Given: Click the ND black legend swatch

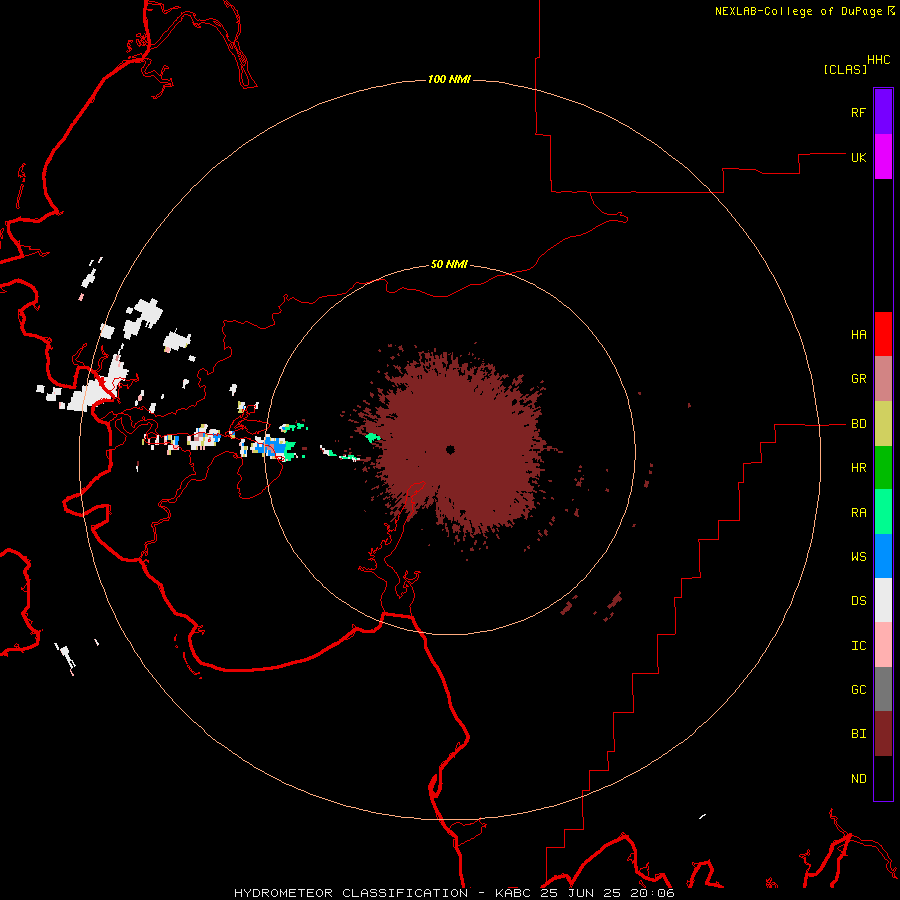Looking at the screenshot, I should 883,778.
